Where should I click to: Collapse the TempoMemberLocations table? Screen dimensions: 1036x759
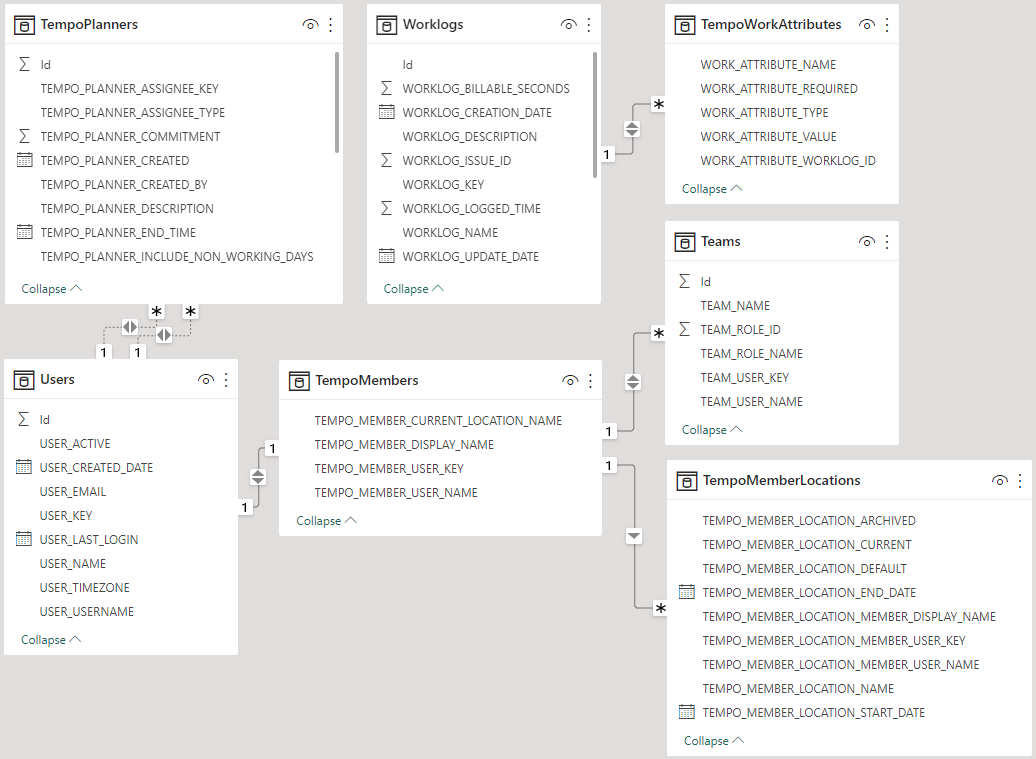(714, 740)
